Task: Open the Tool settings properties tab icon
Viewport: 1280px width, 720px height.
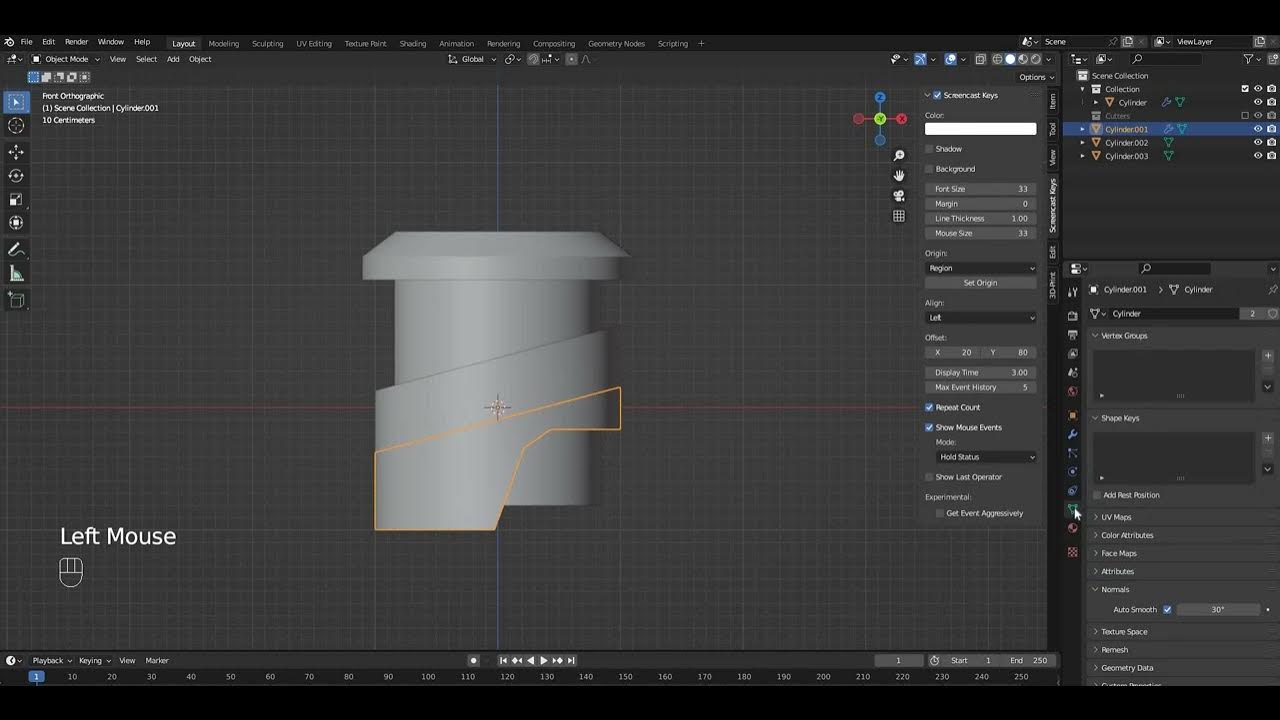Action: pyautogui.click(x=1073, y=292)
